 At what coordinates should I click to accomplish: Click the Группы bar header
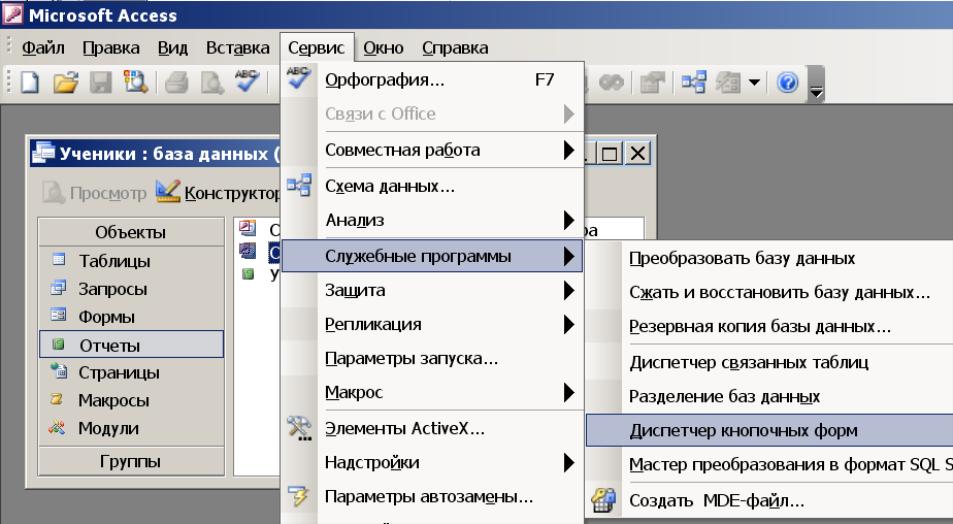click(131, 461)
